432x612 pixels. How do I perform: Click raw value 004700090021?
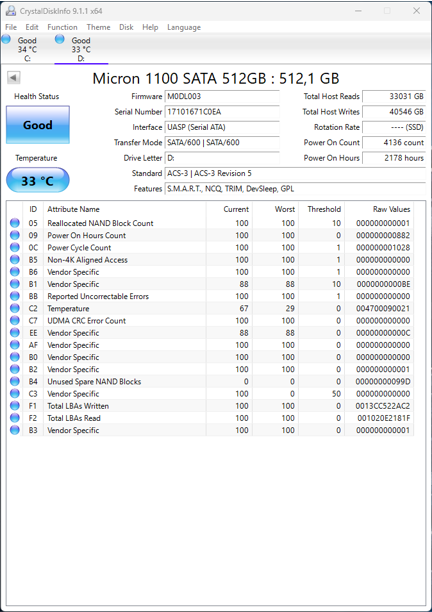pos(383,308)
